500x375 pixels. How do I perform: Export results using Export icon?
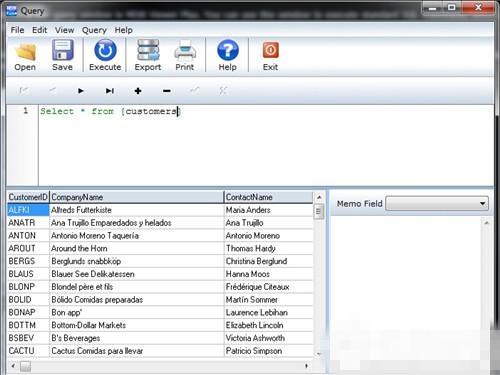tap(148, 55)
